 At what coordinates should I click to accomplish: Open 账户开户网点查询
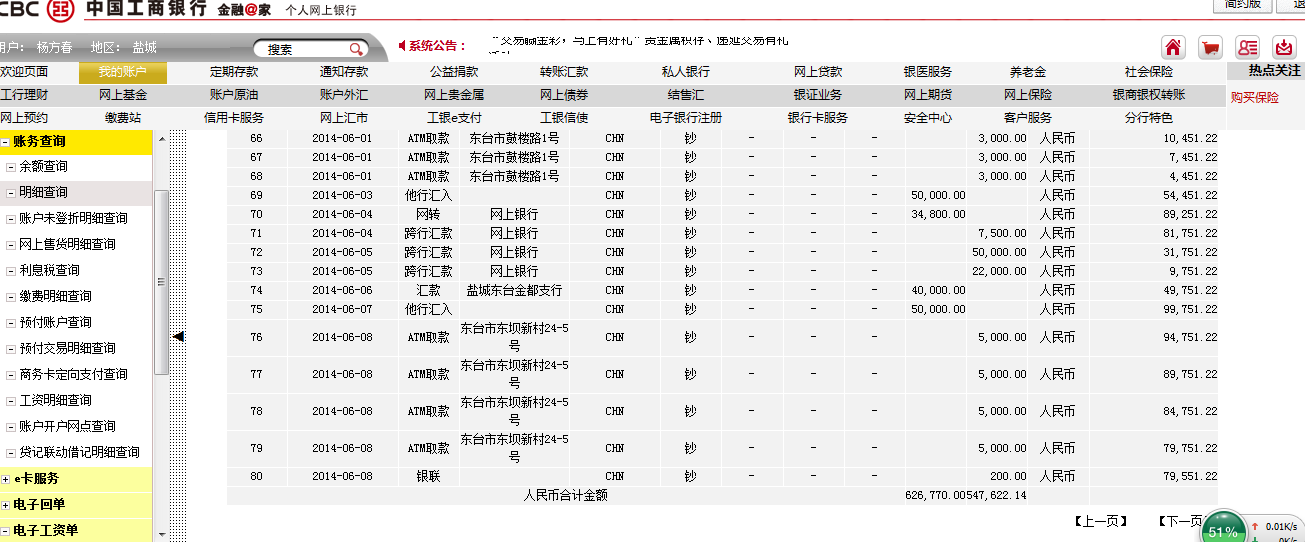67,427
